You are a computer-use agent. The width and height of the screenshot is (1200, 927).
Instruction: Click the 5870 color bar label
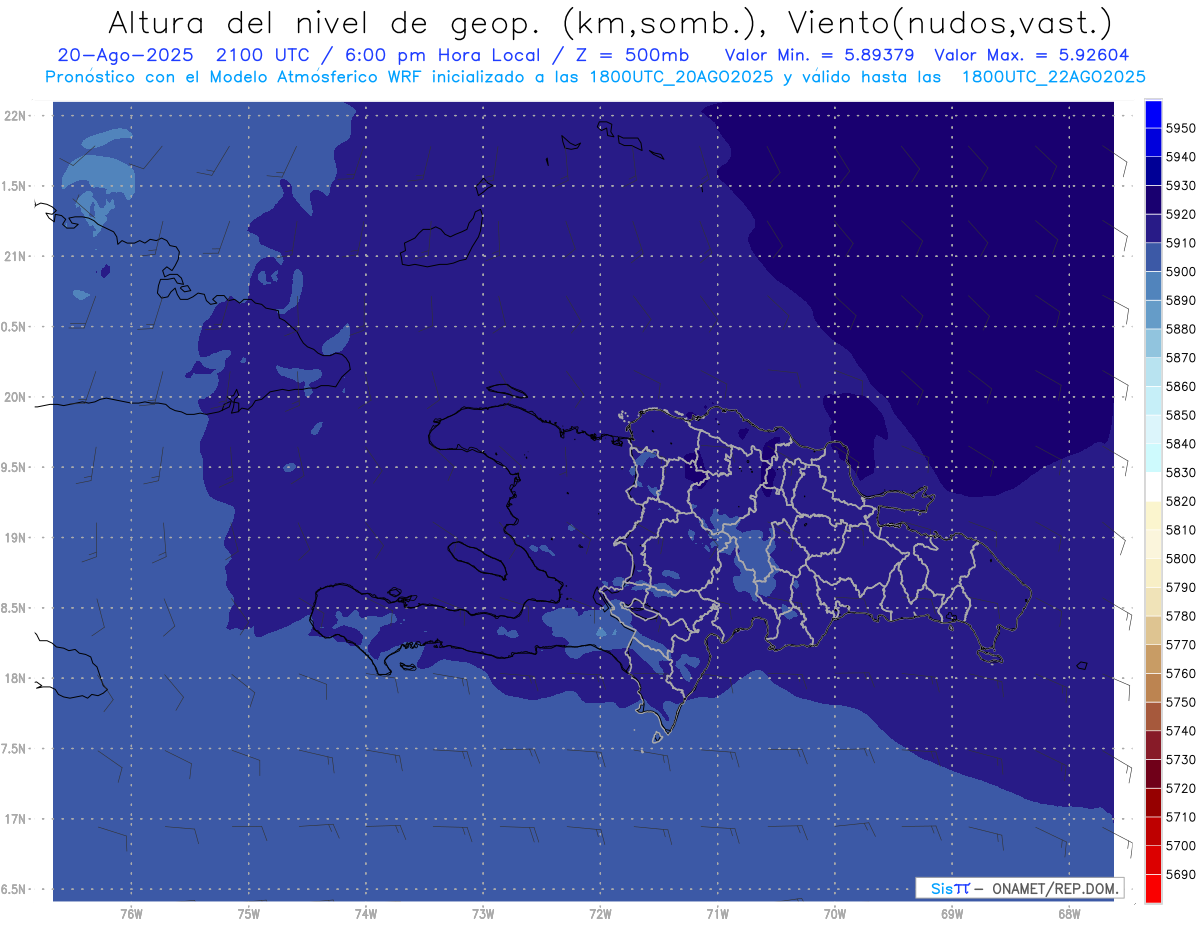tap(1181, 357)
